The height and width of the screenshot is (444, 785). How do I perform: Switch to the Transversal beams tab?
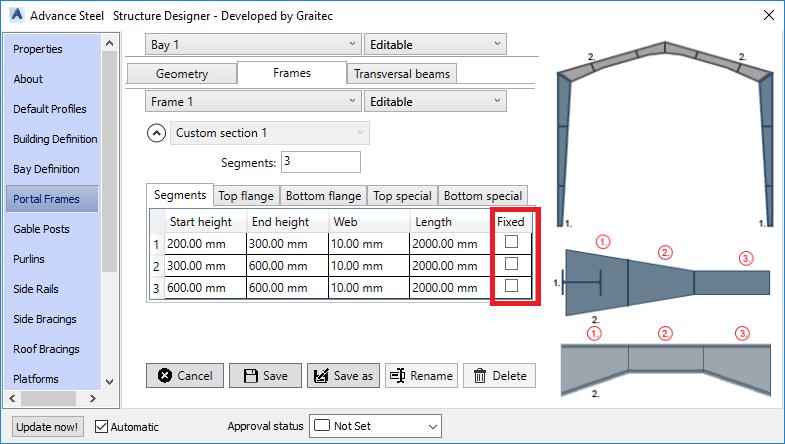(402, 74)
